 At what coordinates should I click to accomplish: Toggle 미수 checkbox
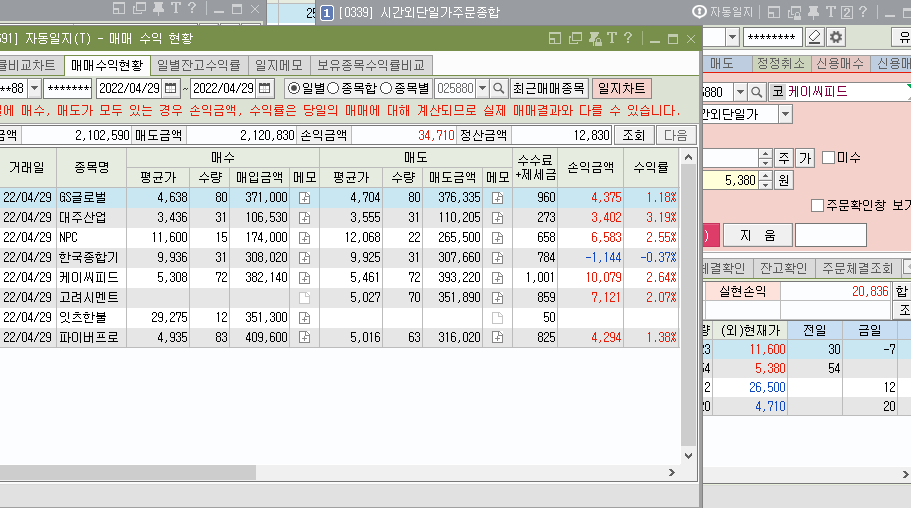[x=828, y=158]
